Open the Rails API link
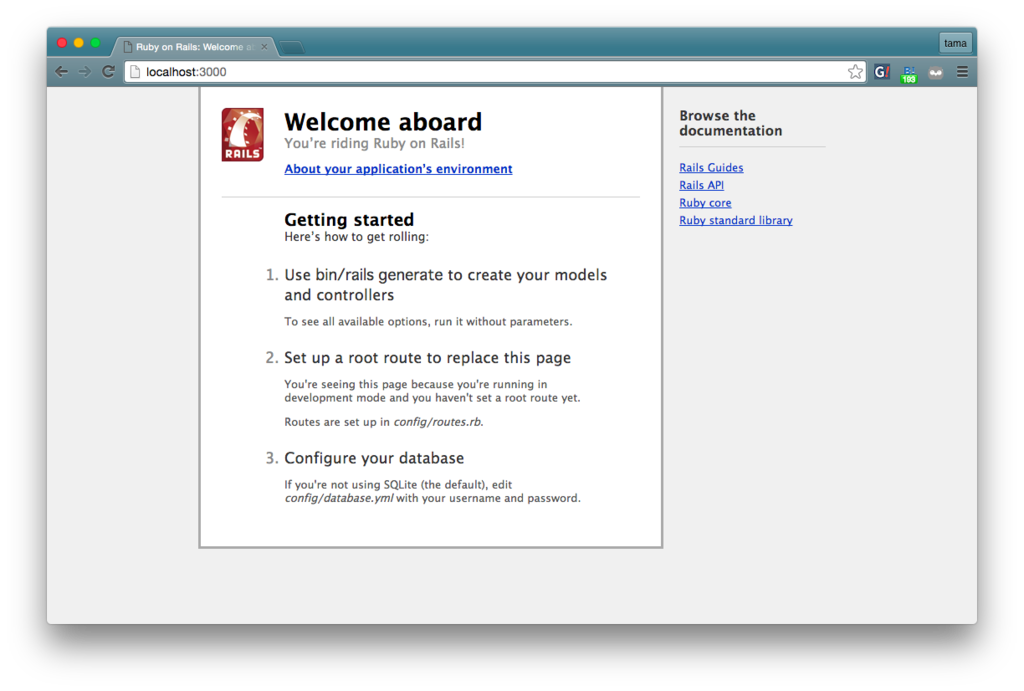This screenshot has height=691, width=1024. pyautogui.click(x=701, y=185)
